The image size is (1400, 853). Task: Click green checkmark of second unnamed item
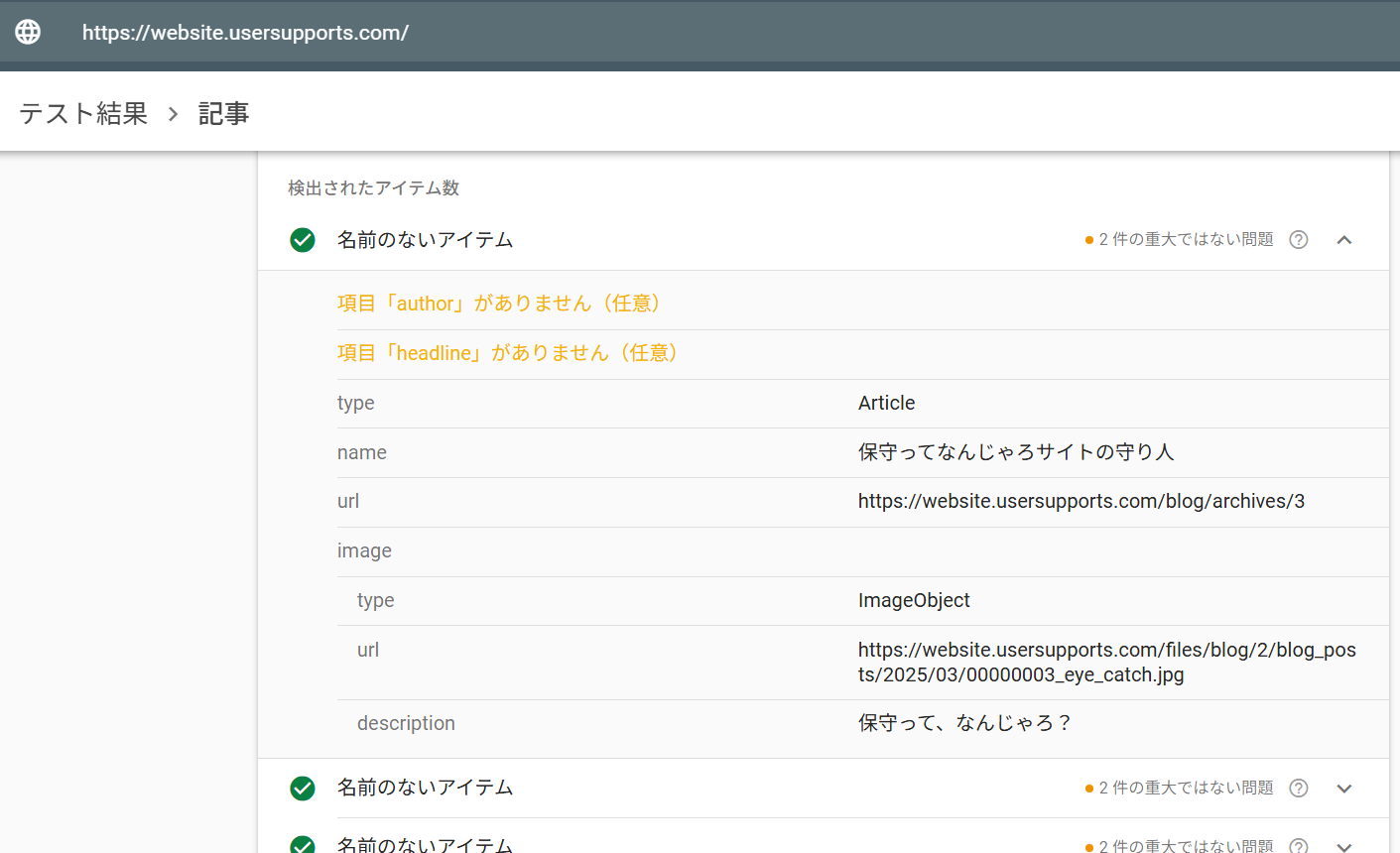[303, 789]
